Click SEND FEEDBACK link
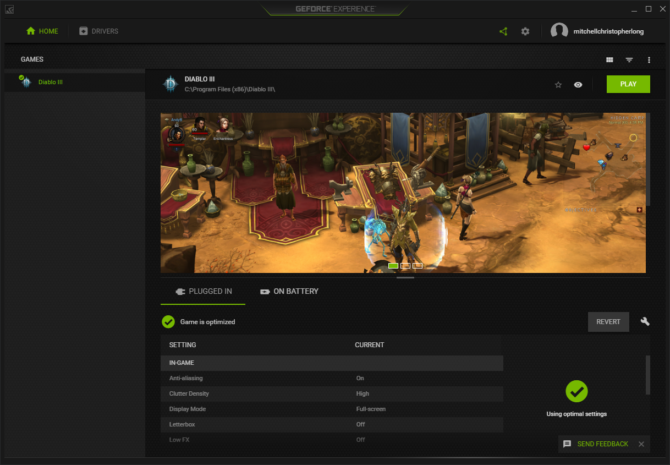The width and height of the screenshot is (670, 465). click(x=602, y=444)
